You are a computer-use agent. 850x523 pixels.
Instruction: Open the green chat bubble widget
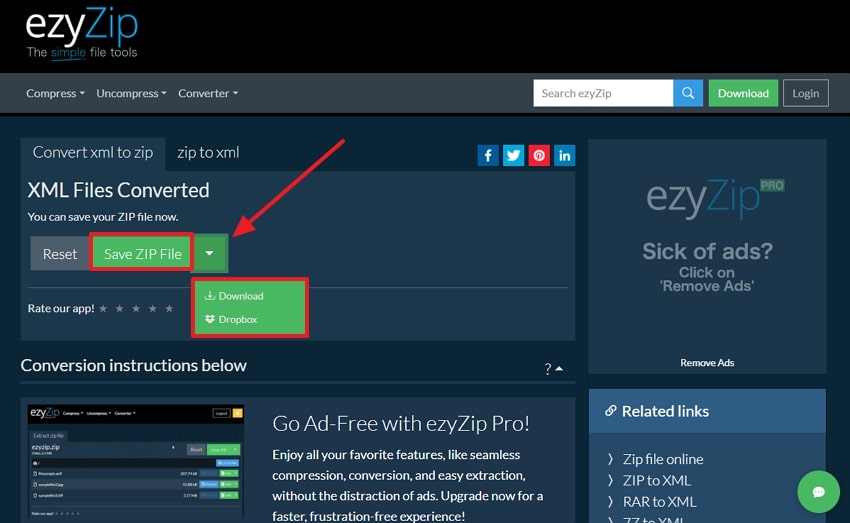[x=819, y=492]
